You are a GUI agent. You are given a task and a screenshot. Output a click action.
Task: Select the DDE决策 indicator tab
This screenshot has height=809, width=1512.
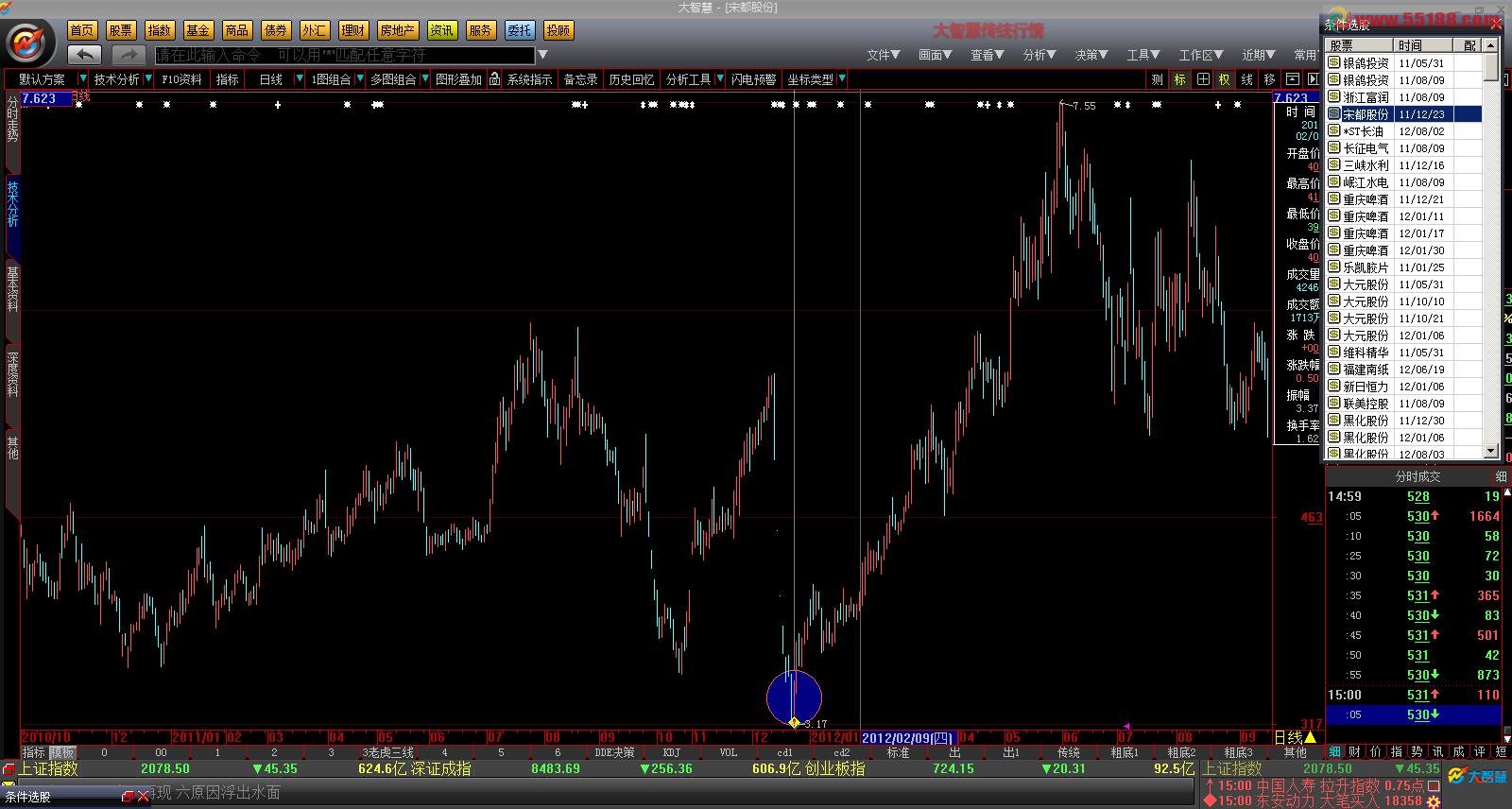tap(614, 752)
